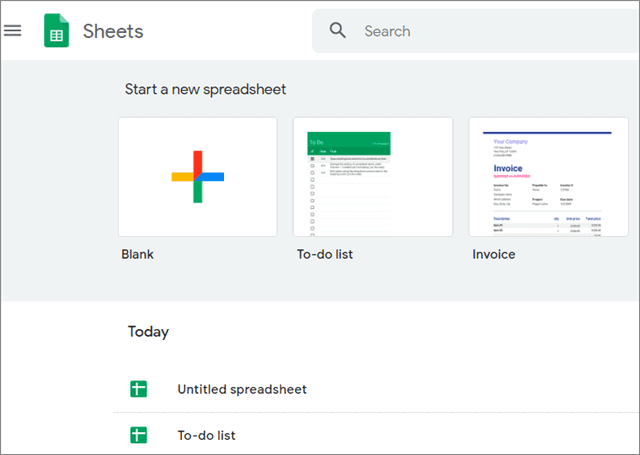The height and width of the screenshot is (455, 640).
Task: Click the 'Blank' label under the template
Action: point(138,254)
